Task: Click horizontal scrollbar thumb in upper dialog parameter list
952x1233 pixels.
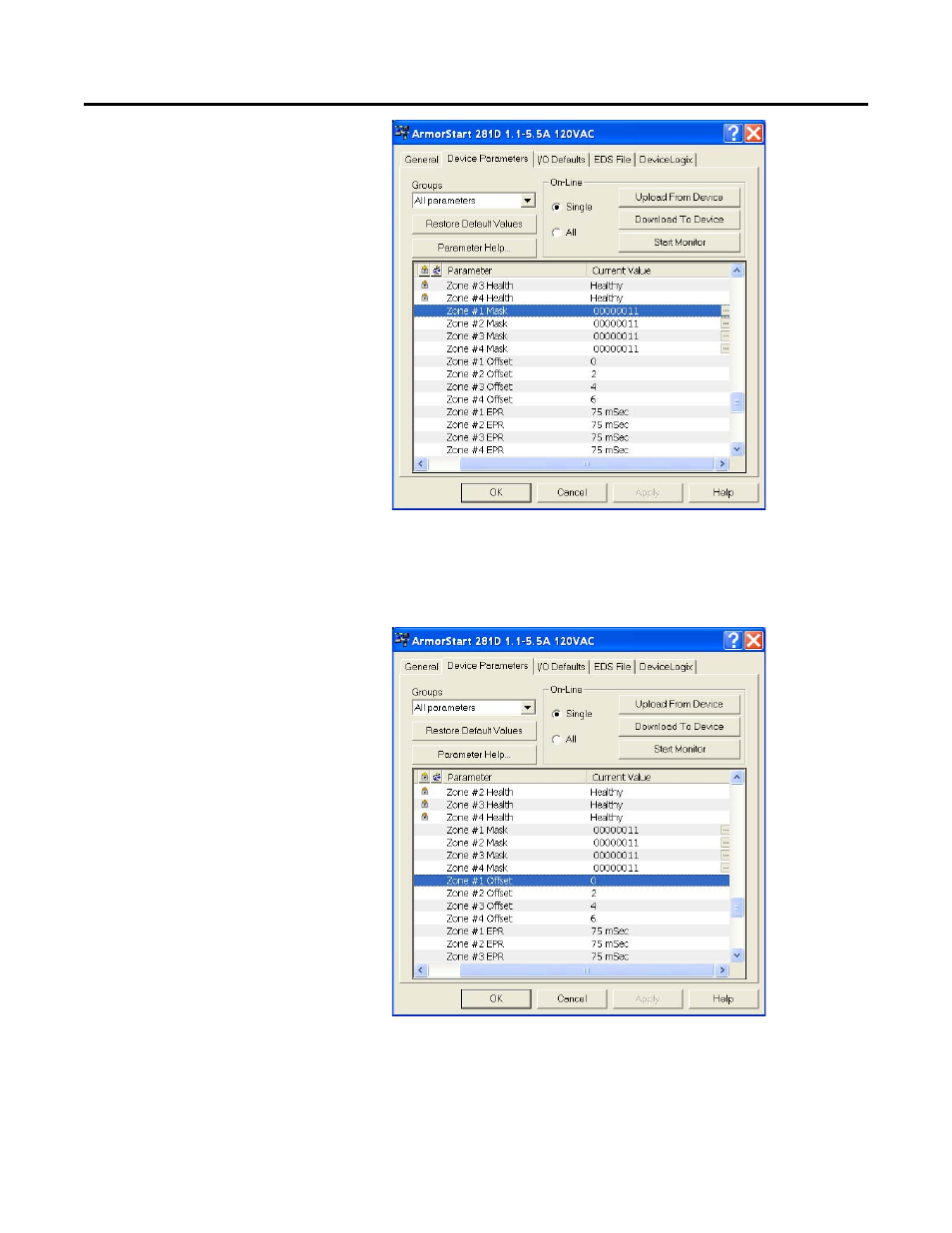Action: (x=587, y=464)
